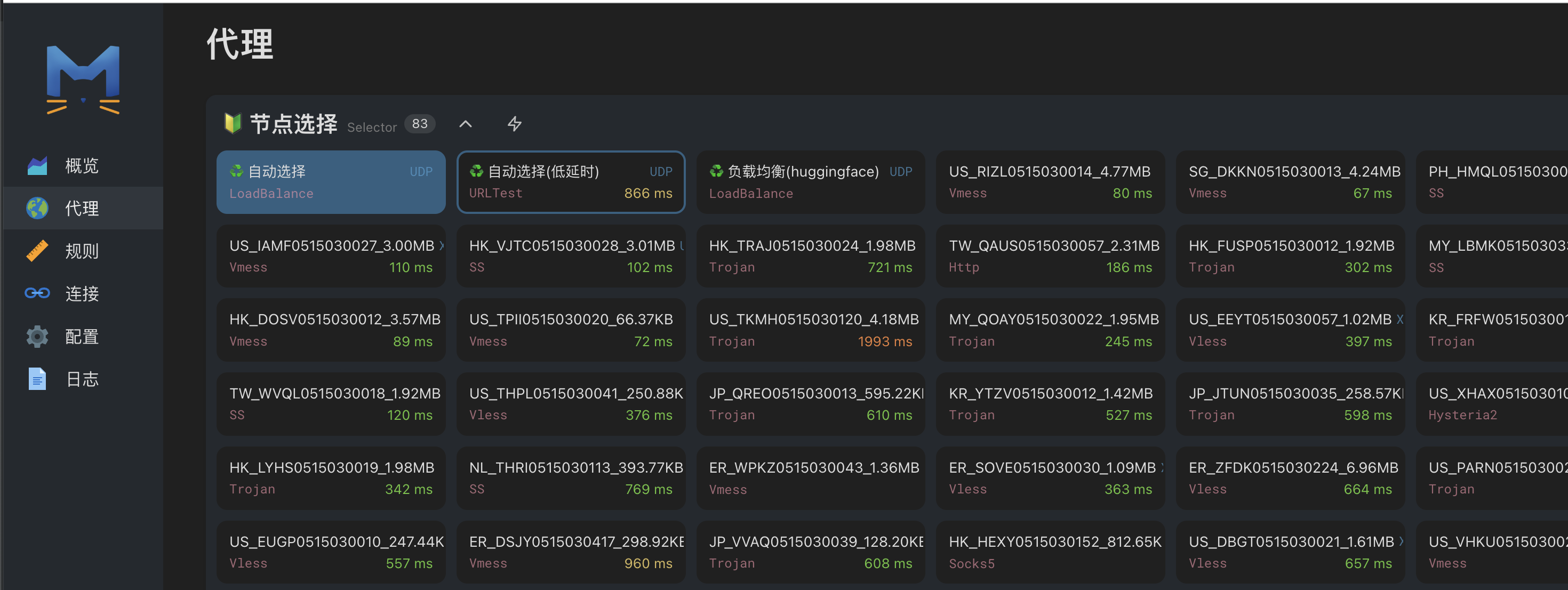The width and height of the screenshot is (1568, 590).
Task: Select HK_HEXY0515030152 Socks5 node
Action: [x=1050, y=552]
